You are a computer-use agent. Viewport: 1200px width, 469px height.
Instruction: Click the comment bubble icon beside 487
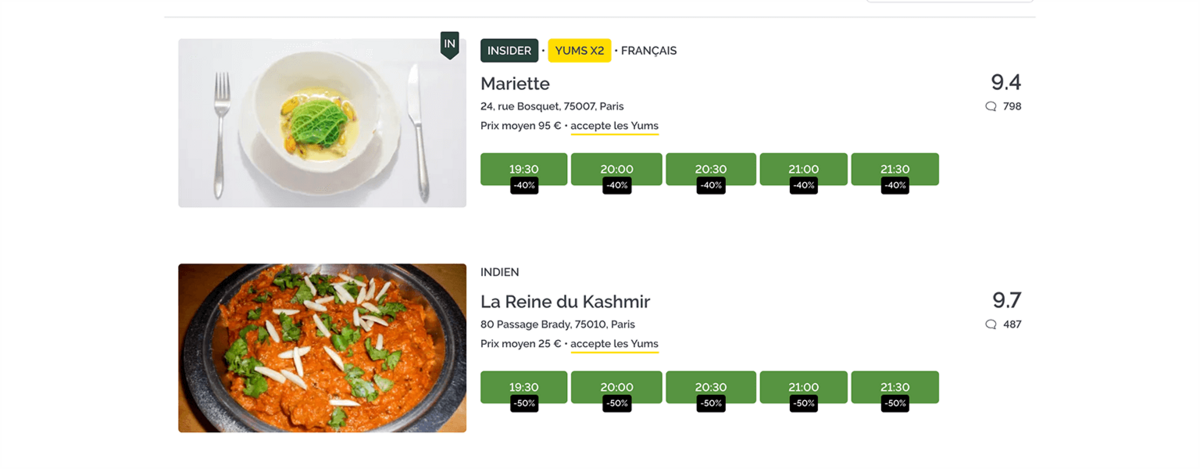(x=991, y=324)
